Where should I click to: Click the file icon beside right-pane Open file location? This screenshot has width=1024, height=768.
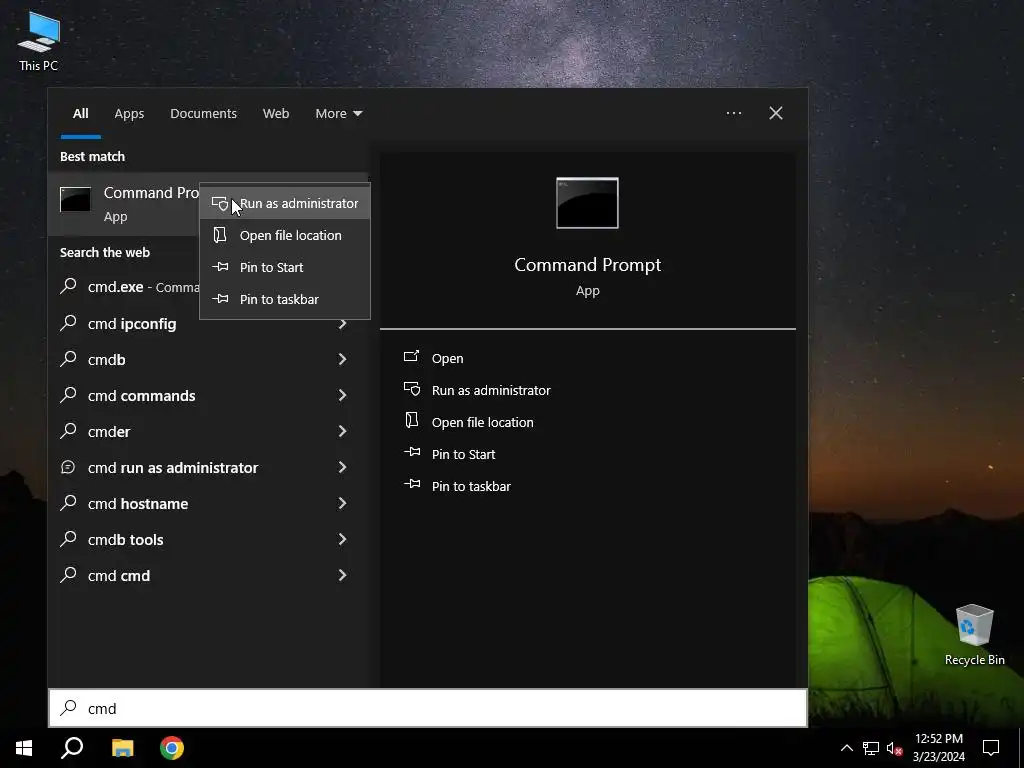click(x=411, y=420)
